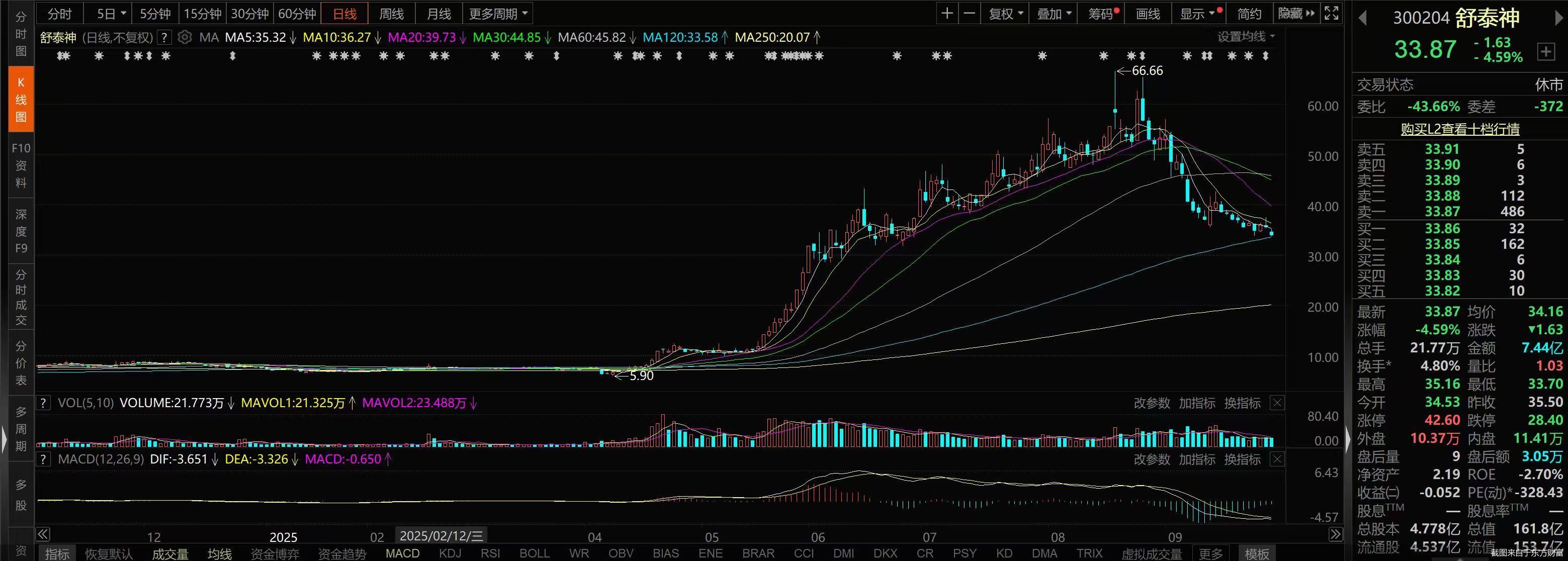Screen dimensions: 1568x561
Task: Click the 09 month timeline marker
Action: click(x=1175, y=537)
